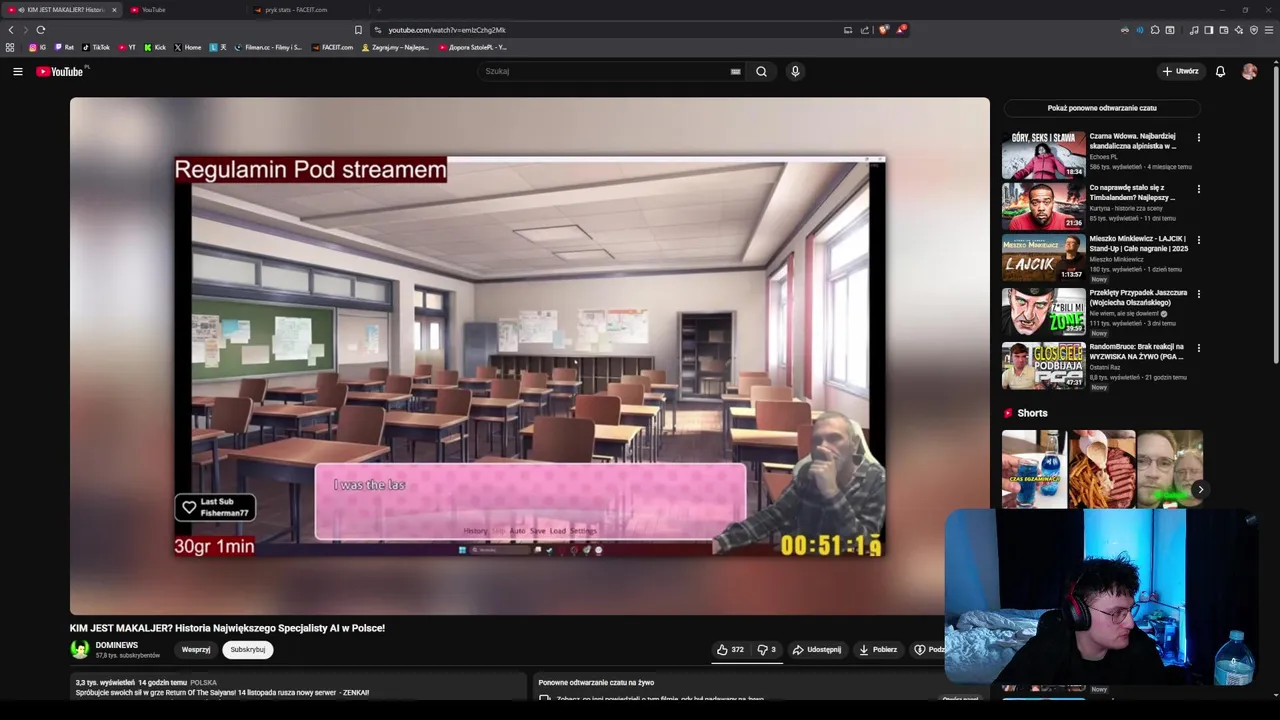Open the browser extensions puzzle icon

1155,30
